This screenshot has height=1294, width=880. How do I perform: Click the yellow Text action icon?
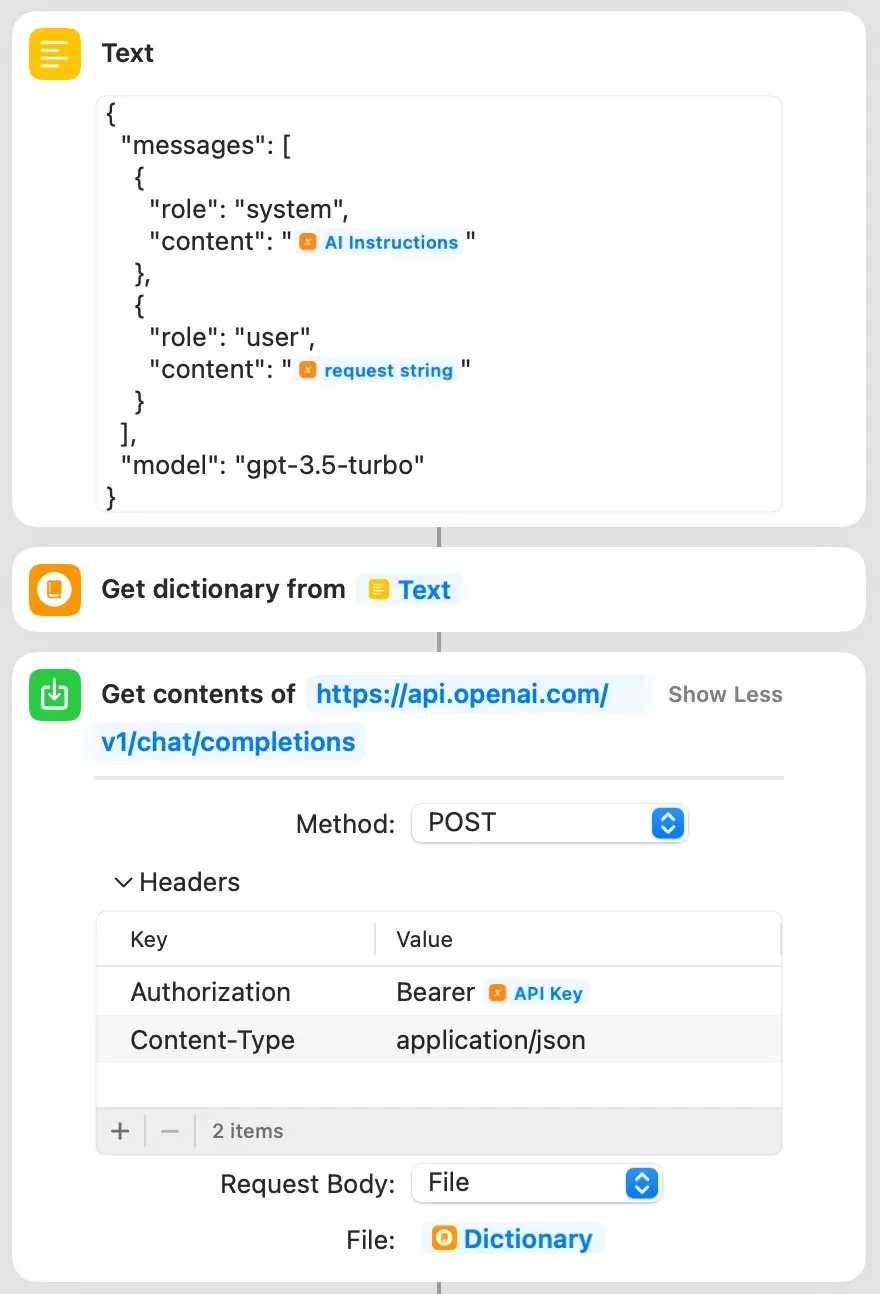[x=55, y=54]
